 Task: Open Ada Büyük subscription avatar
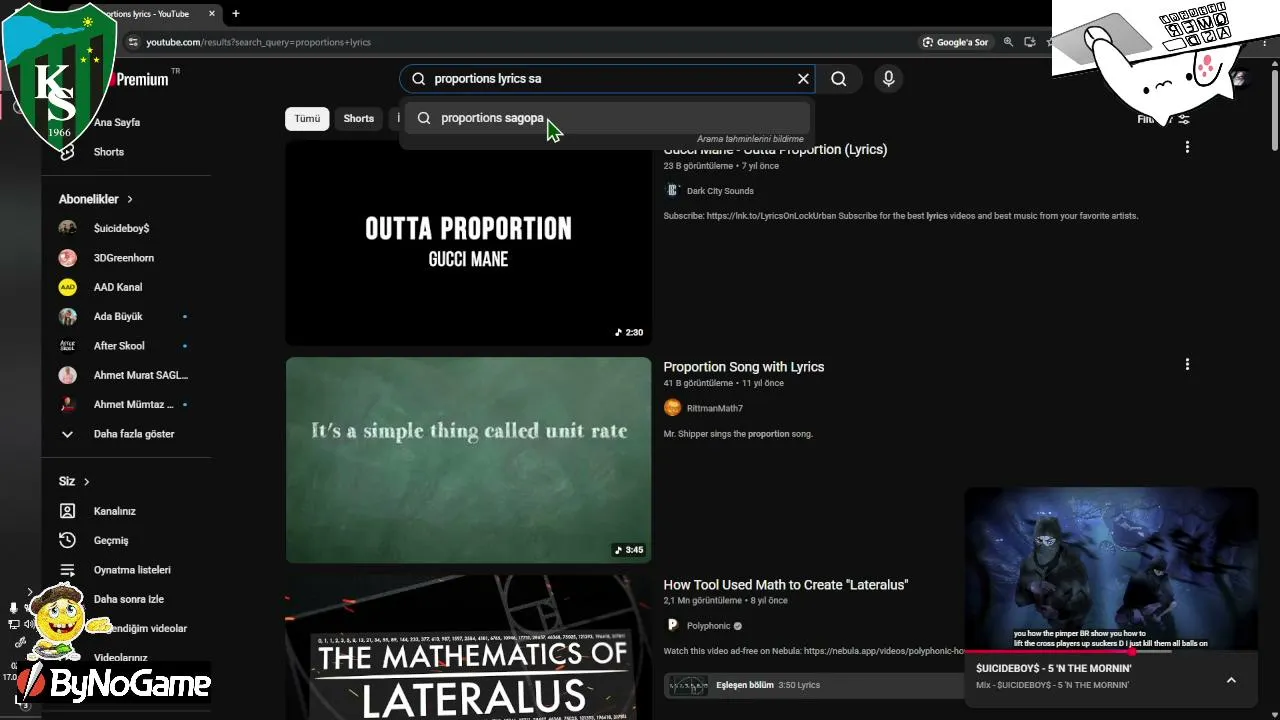(67, 316)
